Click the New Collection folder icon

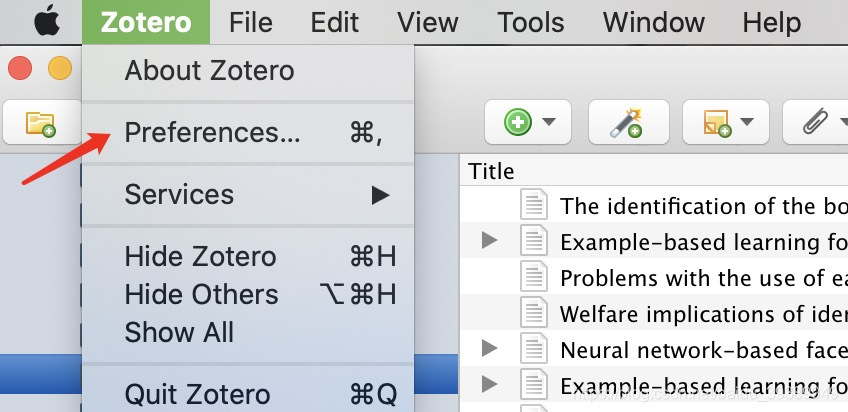[x=41, y=124]
